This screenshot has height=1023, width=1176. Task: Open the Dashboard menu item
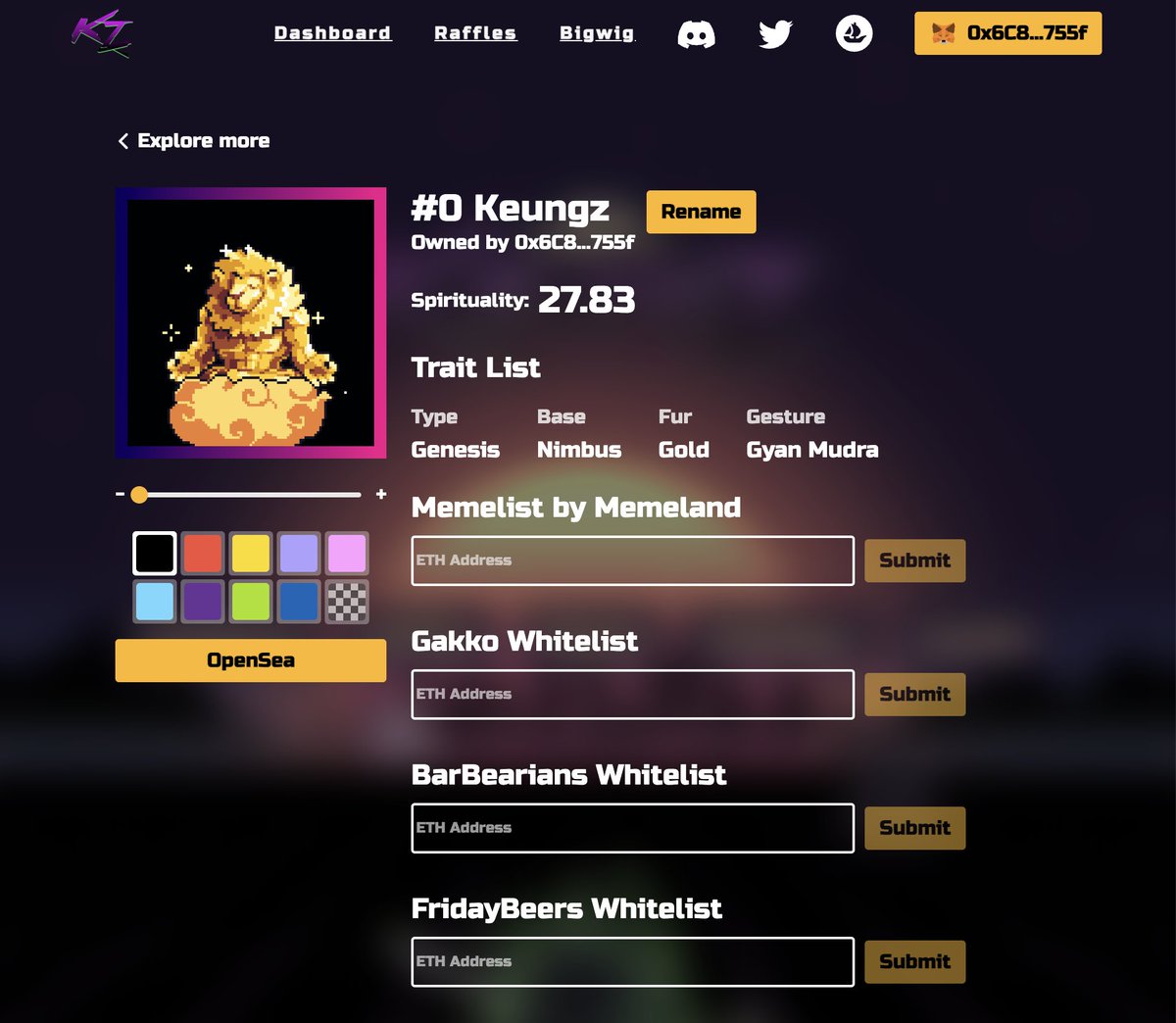332,32
